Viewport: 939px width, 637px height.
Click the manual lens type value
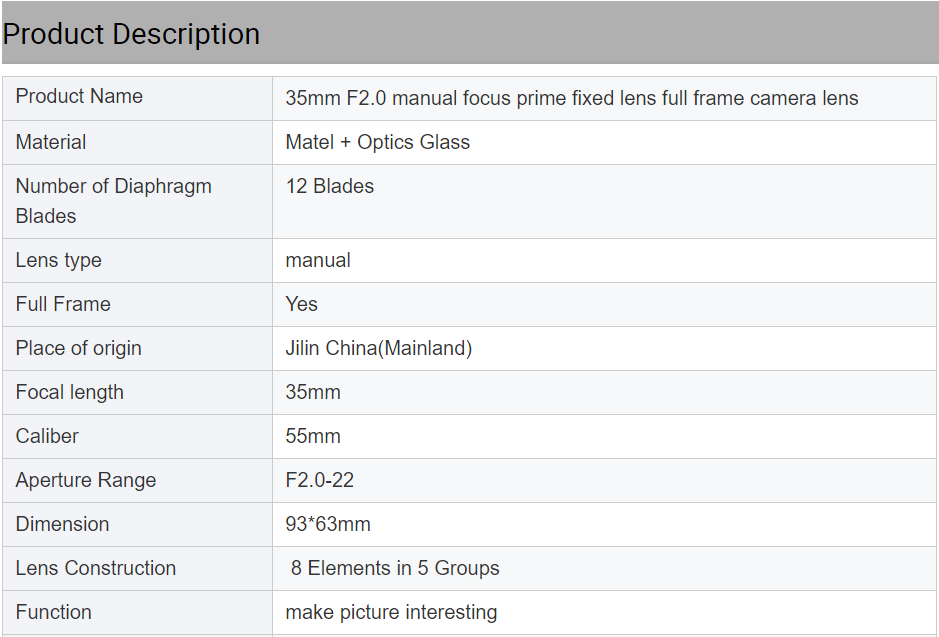click(318, 260)
